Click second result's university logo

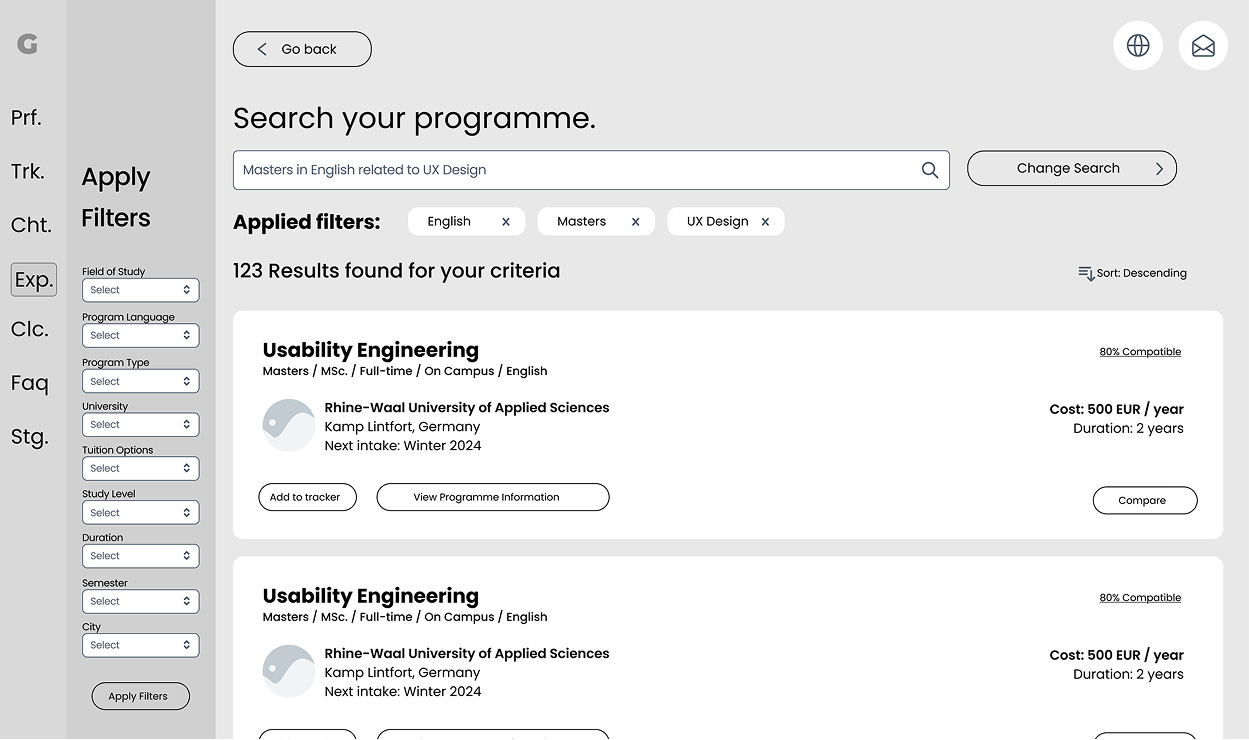click(x=289, y=671)
